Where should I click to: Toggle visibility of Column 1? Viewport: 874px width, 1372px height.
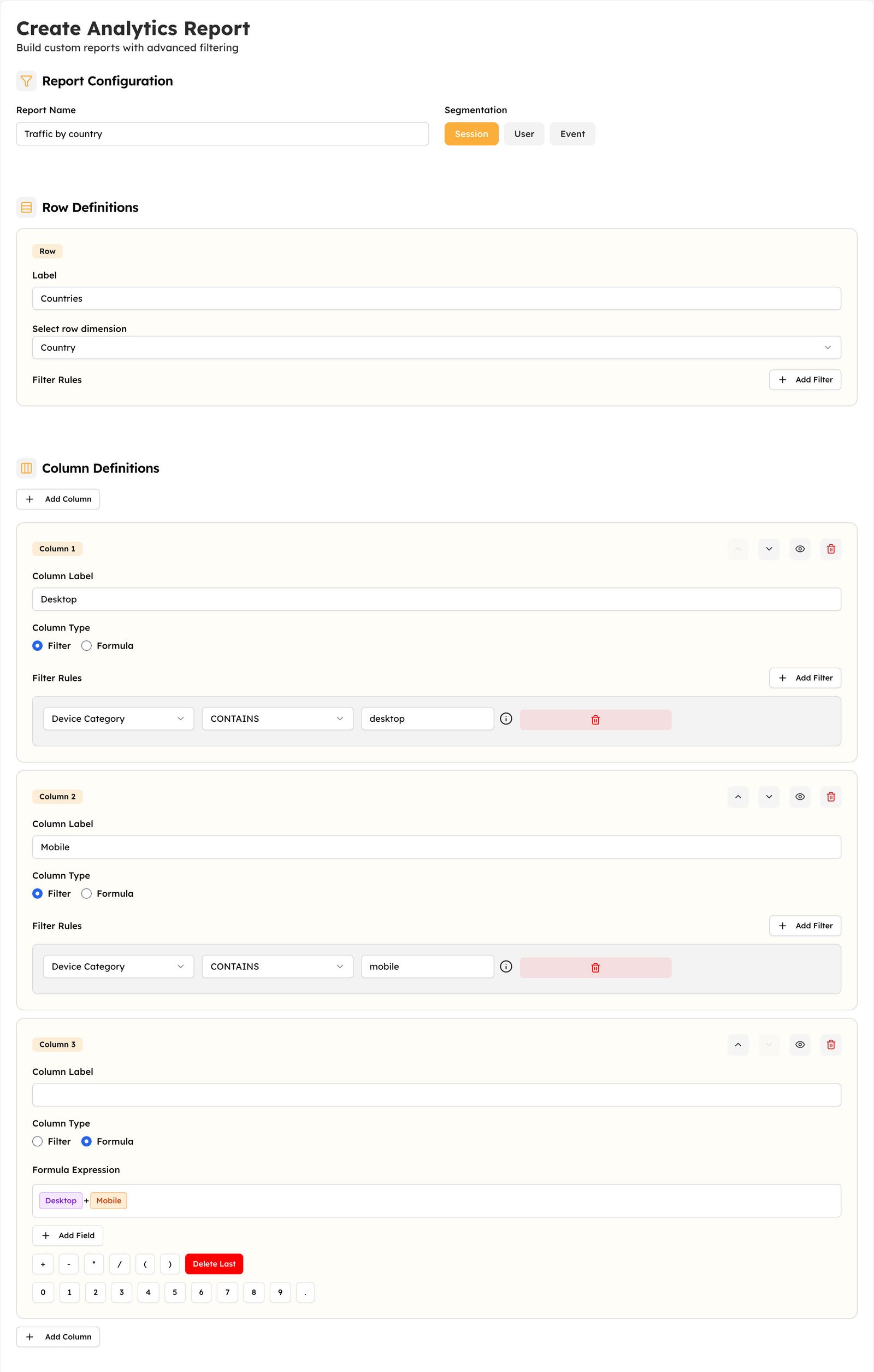click(800, 549)
